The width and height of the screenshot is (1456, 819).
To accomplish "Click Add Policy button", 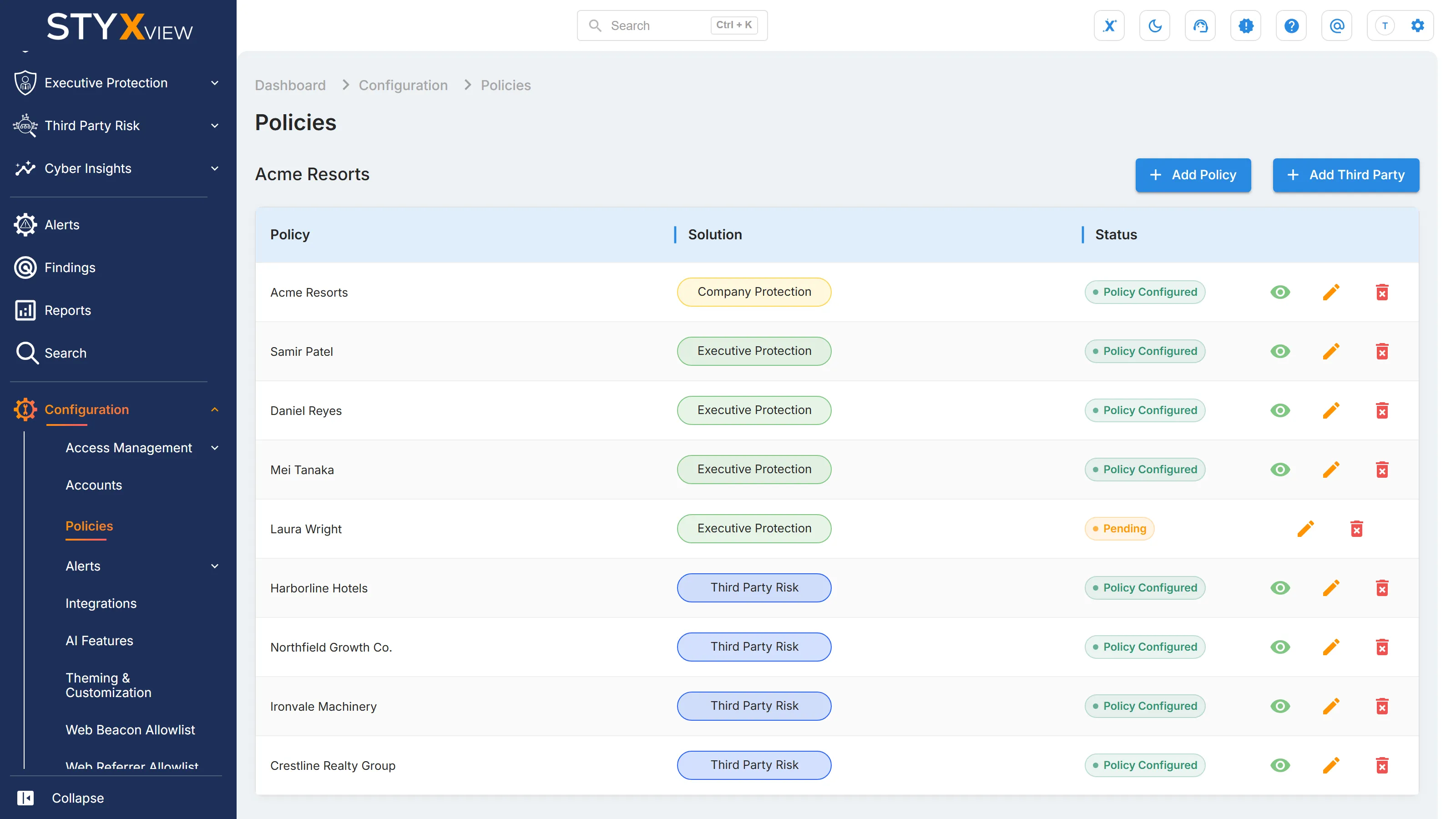I will (1193, 175).
